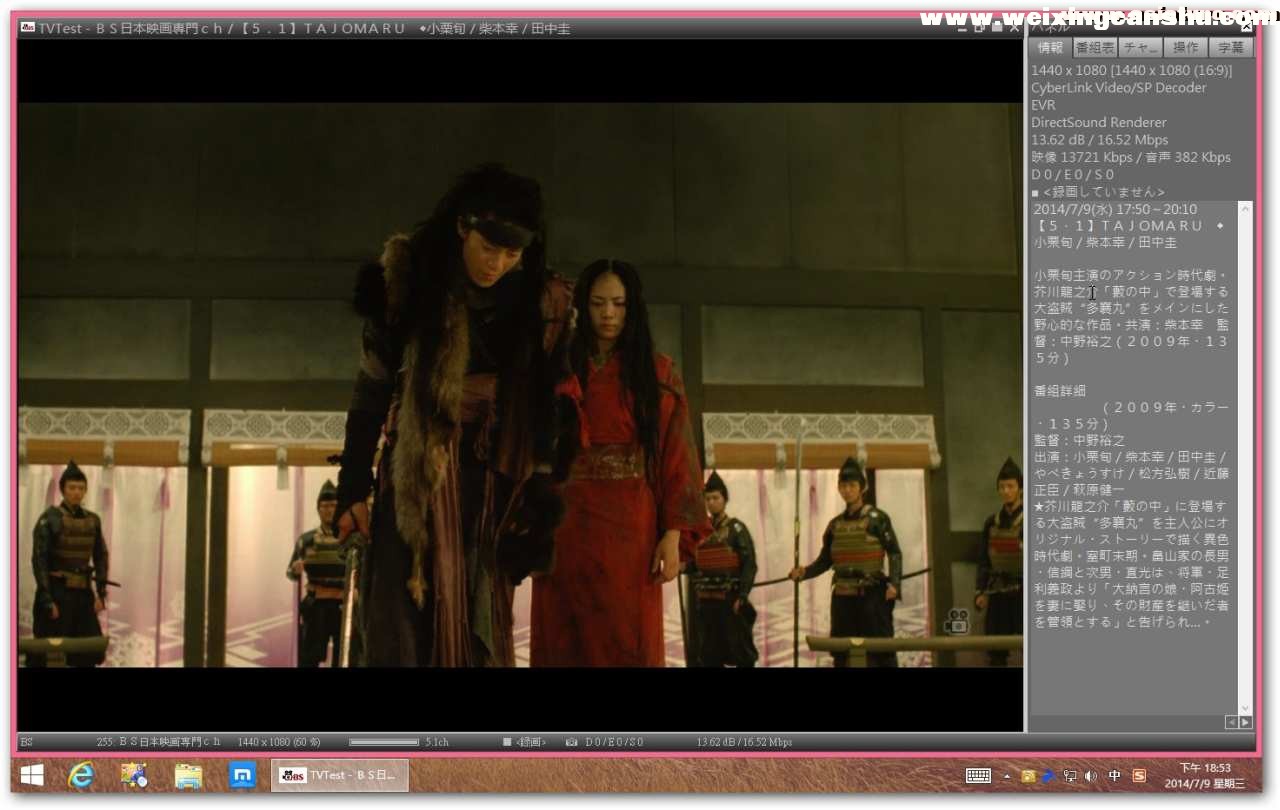
Task: Open channel list at 255: ＢＳ日本映画専門ｃｈ
Action: [158, 742]
